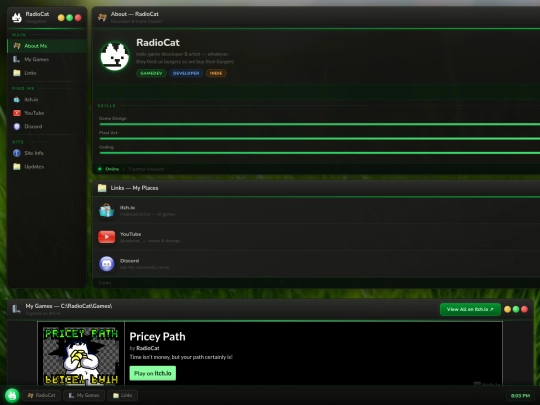Open the YouTube row in the Links window

click(316, 237)
